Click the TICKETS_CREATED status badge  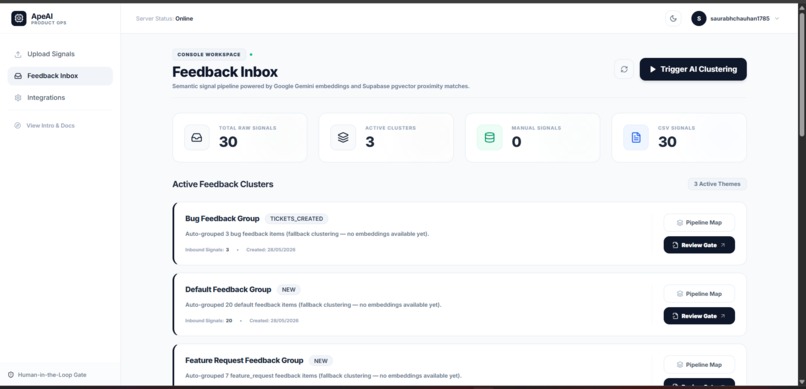[x=297, y=219]
